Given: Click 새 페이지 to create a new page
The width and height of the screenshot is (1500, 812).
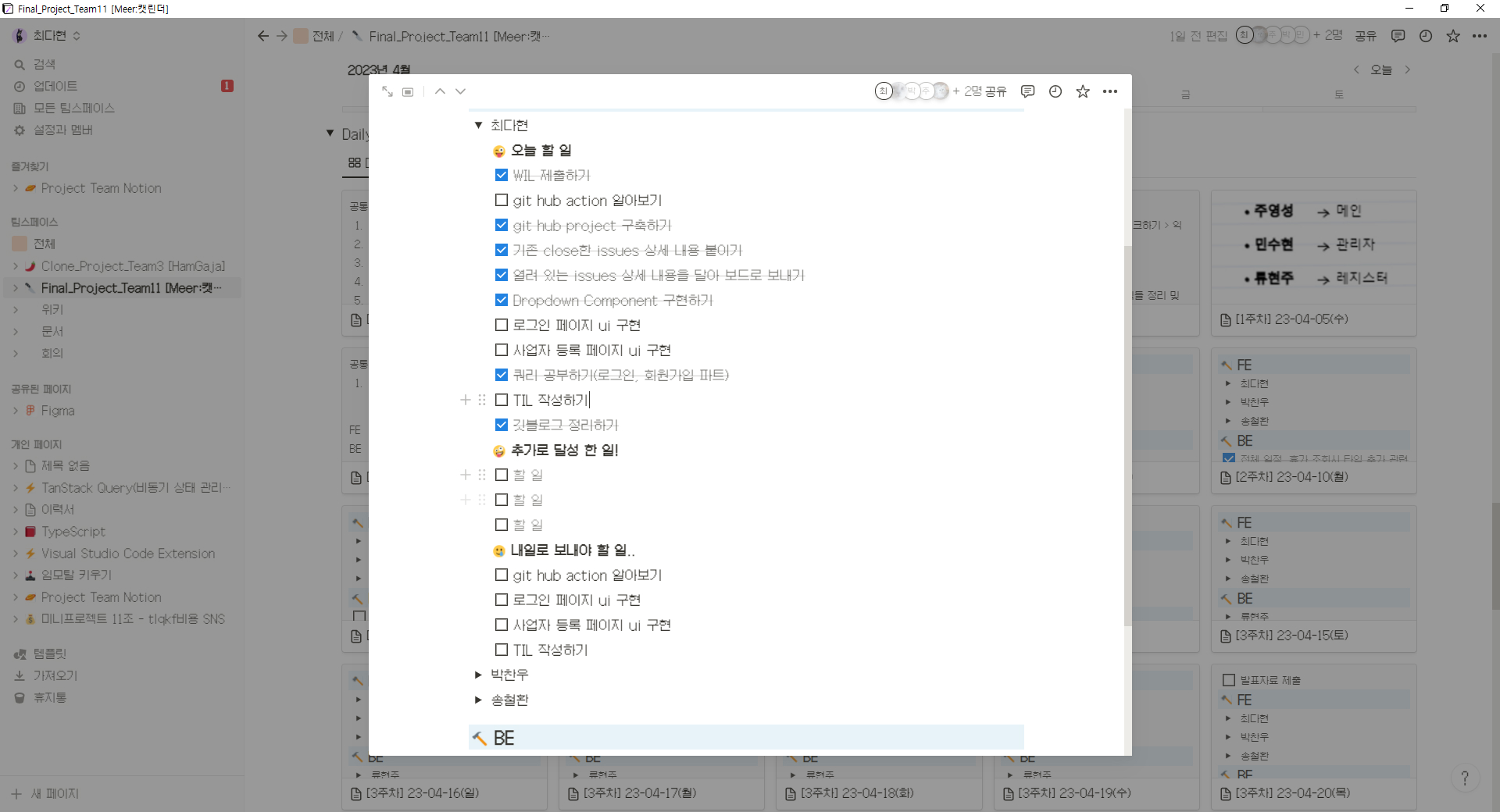Looking at the screenshot, I should click(x=54, y=794).
